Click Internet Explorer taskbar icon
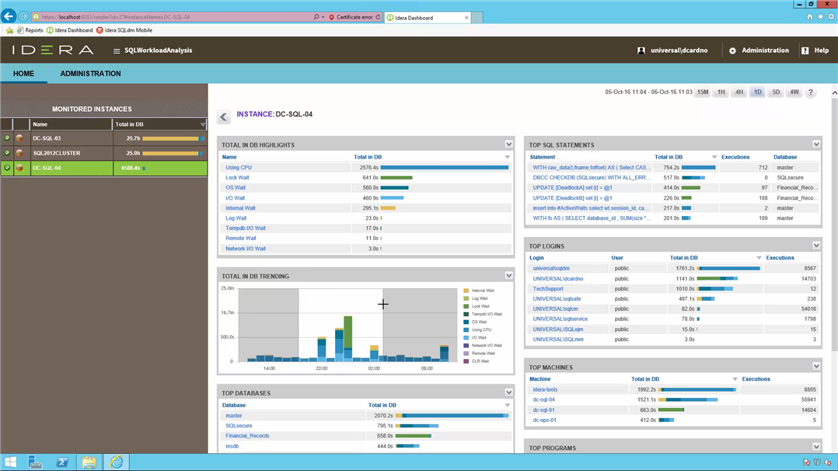Screen dimensions: 838x471 pos(117,462)
